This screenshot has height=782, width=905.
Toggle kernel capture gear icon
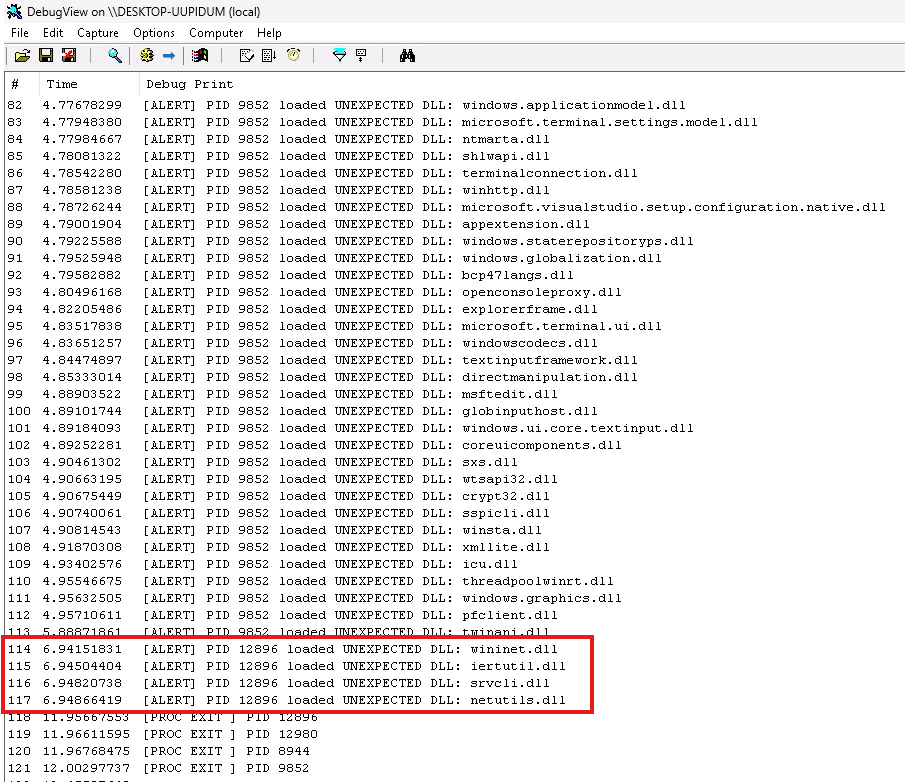(147, 56)
